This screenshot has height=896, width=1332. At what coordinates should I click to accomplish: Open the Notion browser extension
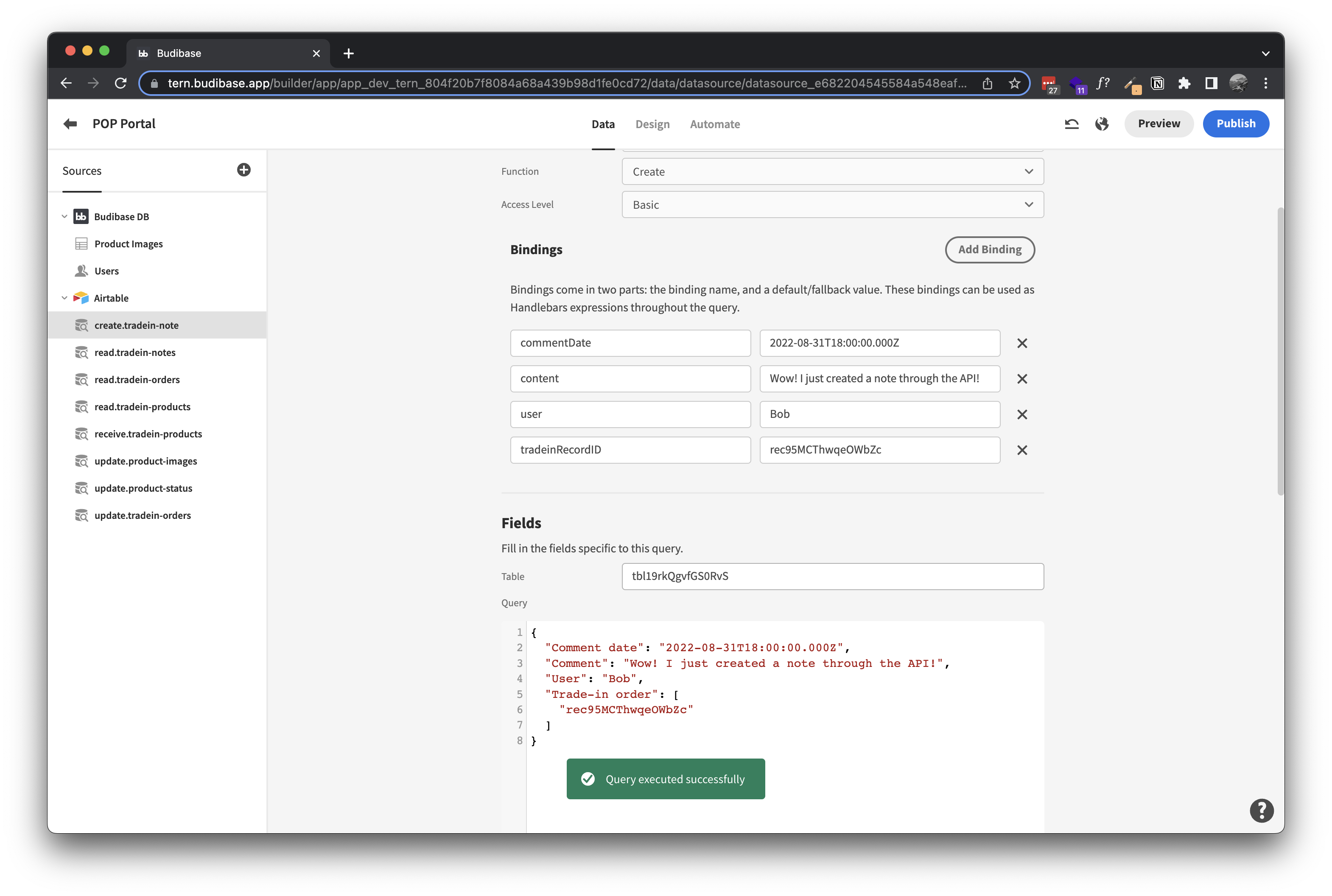[x=1158, y=83]
